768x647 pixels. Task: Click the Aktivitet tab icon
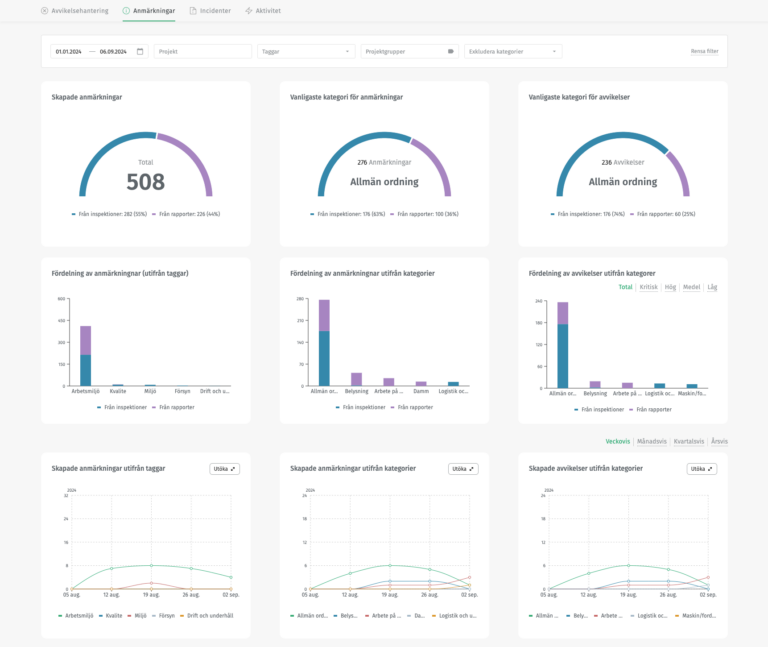(249, 11)
